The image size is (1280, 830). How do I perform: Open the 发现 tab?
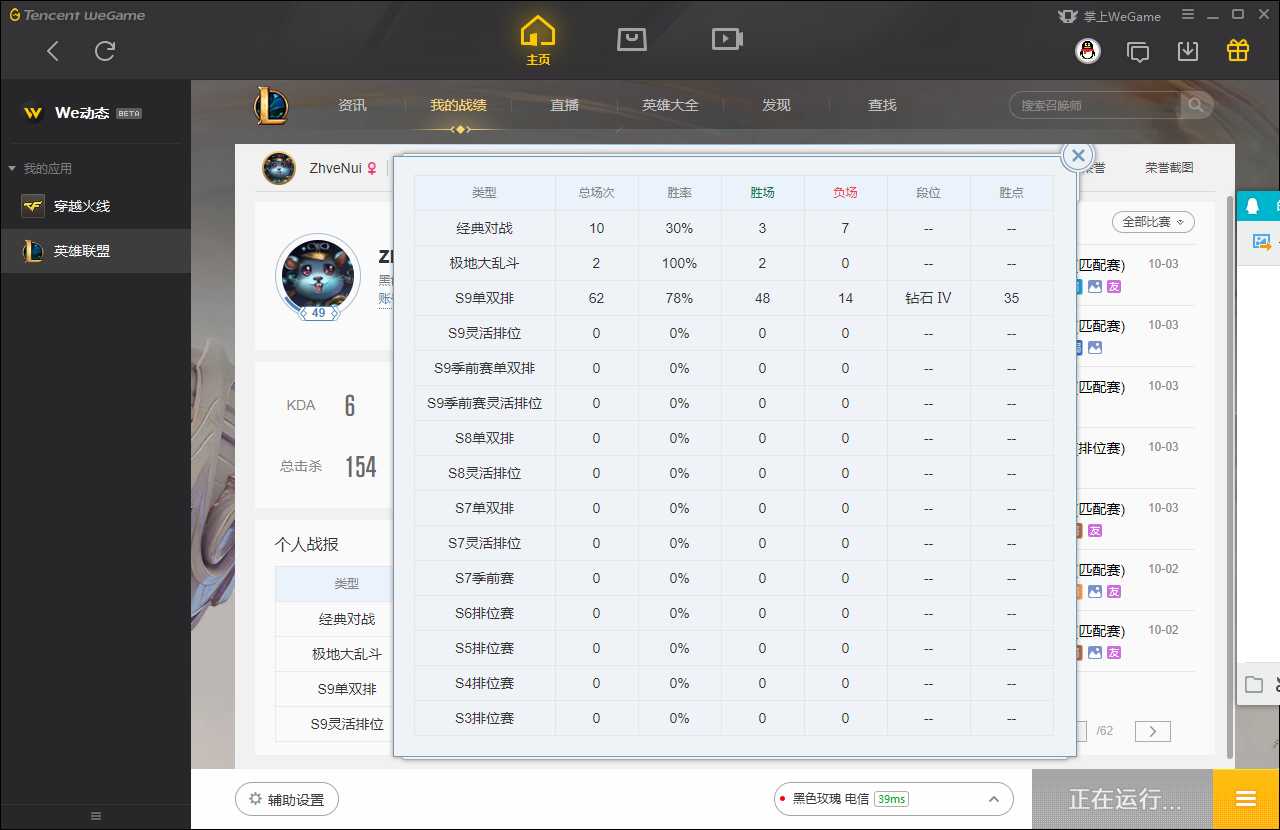(x=776, y=105)
